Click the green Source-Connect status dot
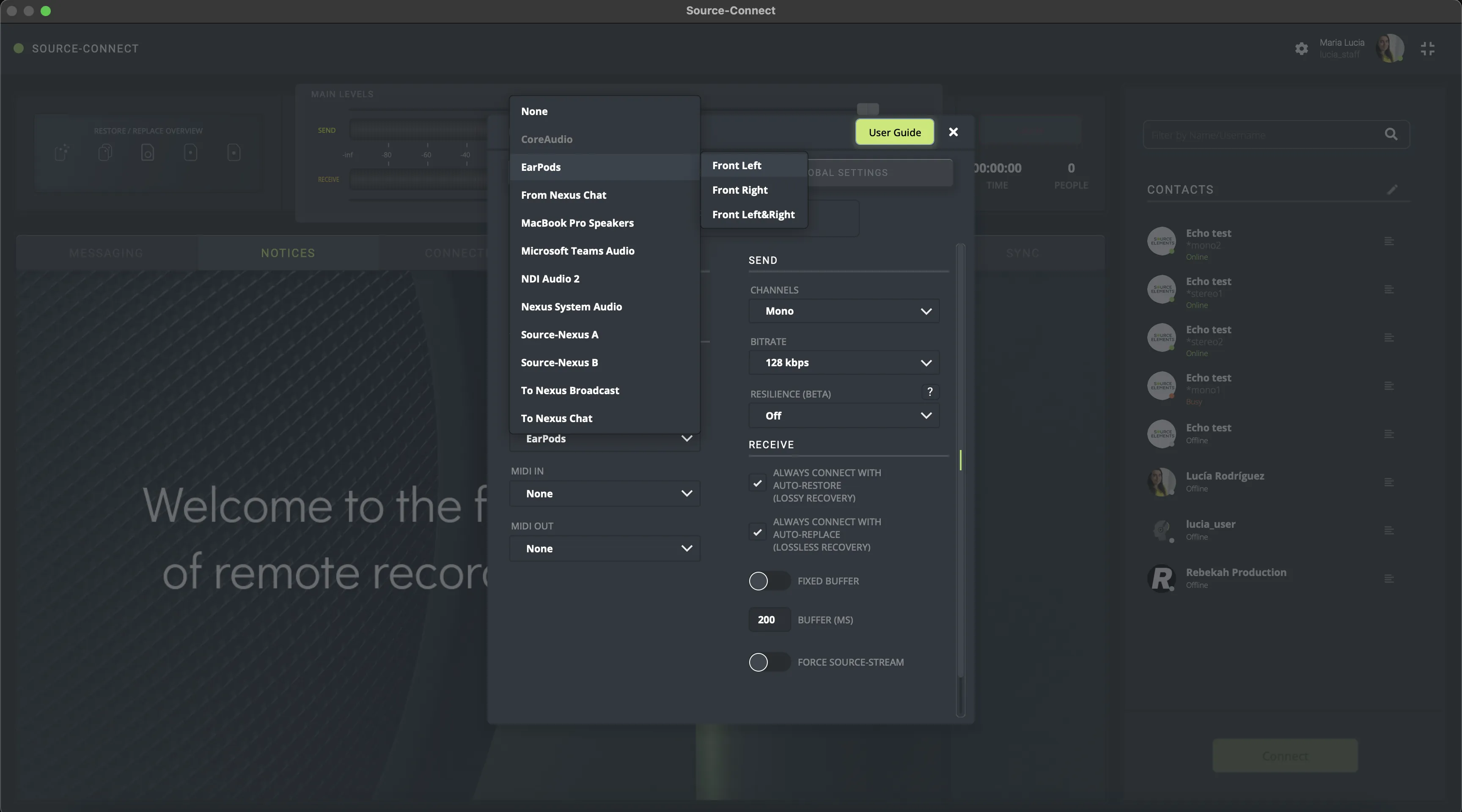This screenshot has width=1462, height=812. coord(19,48)
